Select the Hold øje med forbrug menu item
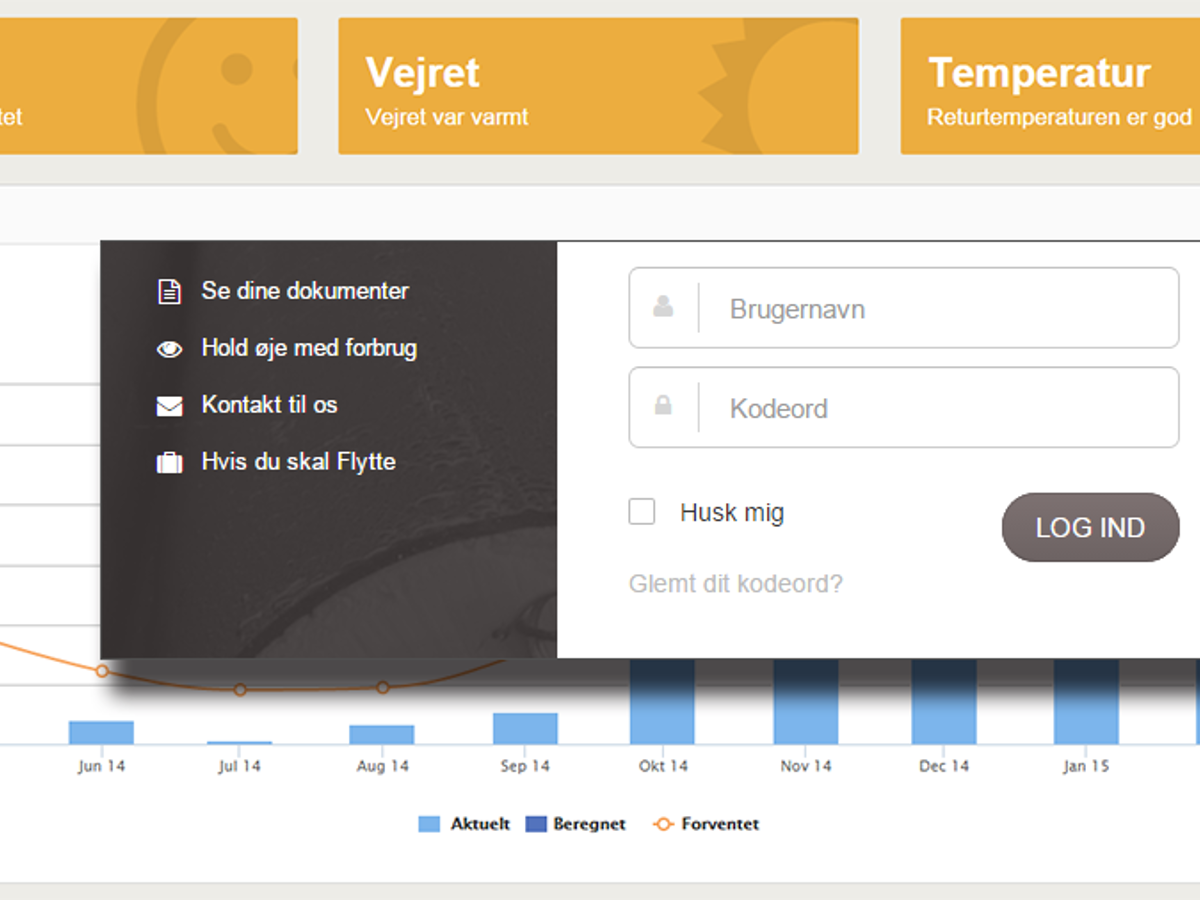The image size is (1200, 900). point(309,348)
